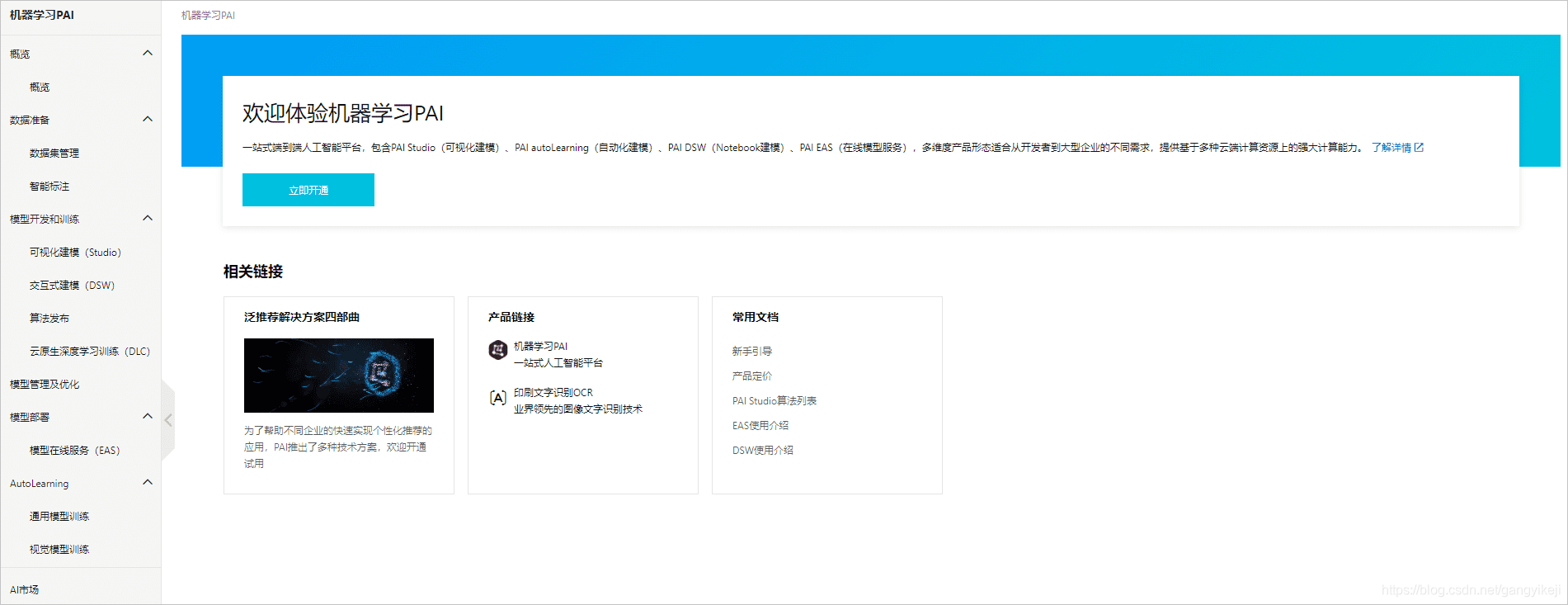The image size is (1568, 605).
Task: Open the PAI Studio算法列表 link
Action: tap(775, 400)
